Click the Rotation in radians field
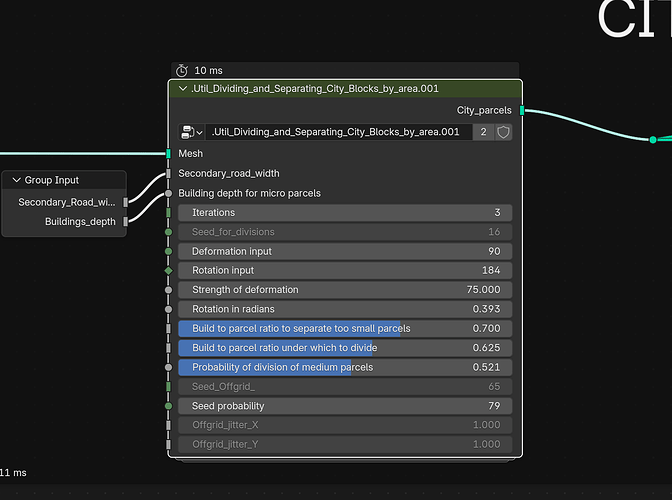This screenshot has height=500, width=672. 345,309
